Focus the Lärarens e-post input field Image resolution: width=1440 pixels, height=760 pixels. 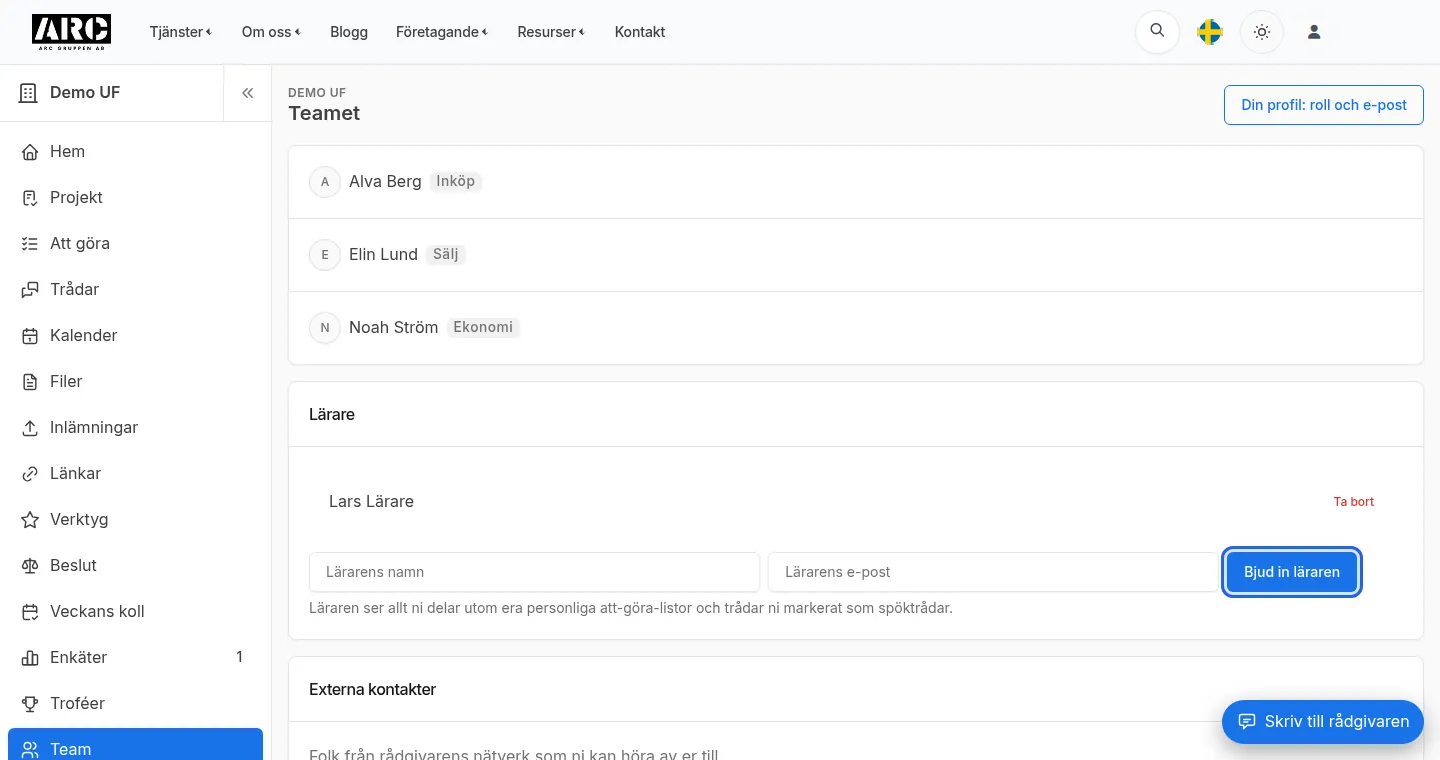pyautogui.click(x=993, y=572)
